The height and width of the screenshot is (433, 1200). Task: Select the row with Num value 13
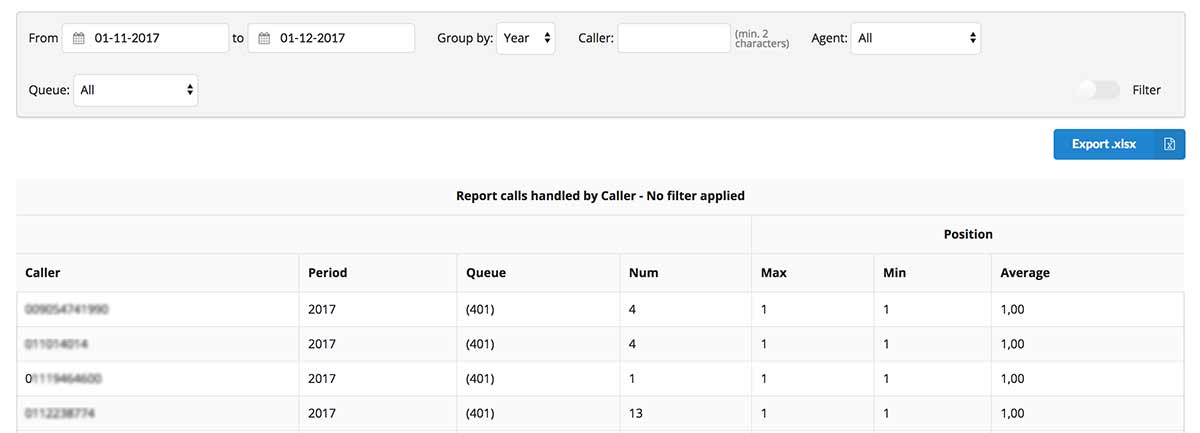coord(636,413)
